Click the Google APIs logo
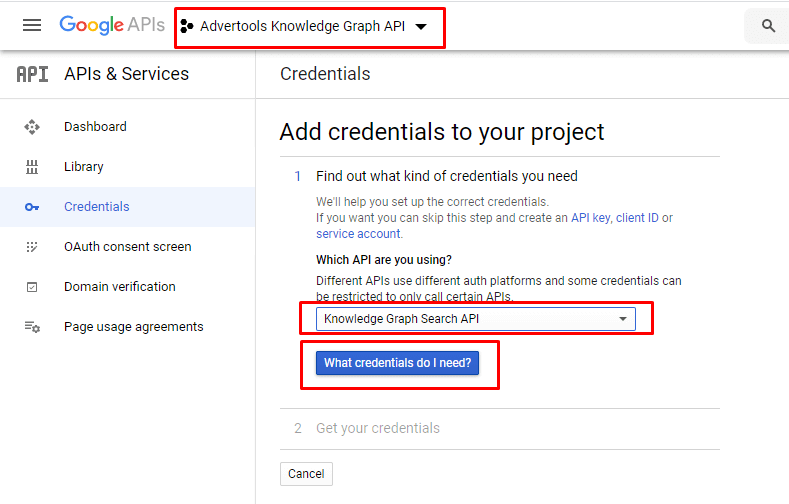This screenshot has height=504, width=789. (112, 25)
